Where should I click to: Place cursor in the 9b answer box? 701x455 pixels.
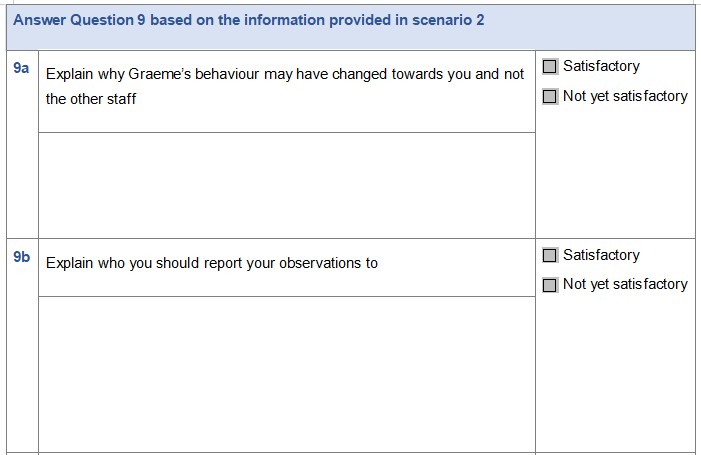pyautogui.click(x=286, y=375)
